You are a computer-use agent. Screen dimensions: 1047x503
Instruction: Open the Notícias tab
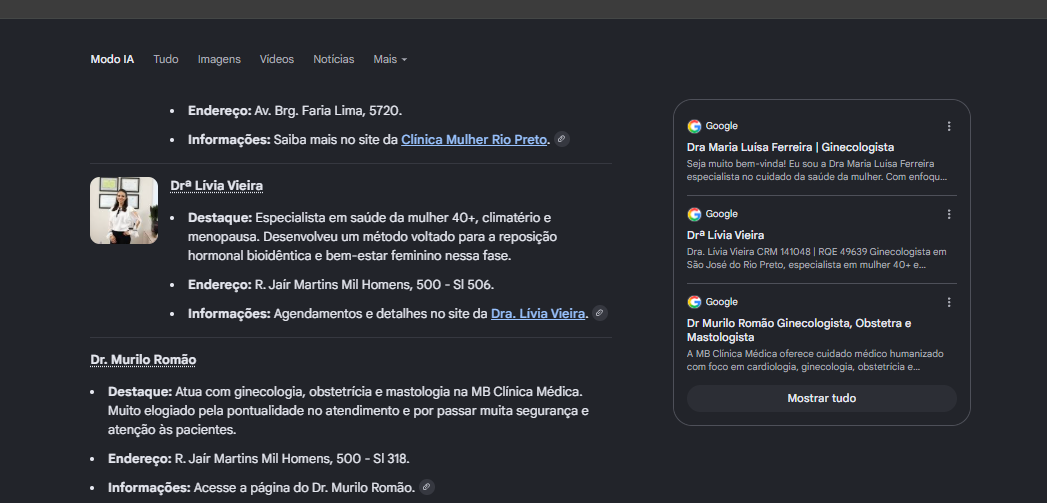click(334, 59)
